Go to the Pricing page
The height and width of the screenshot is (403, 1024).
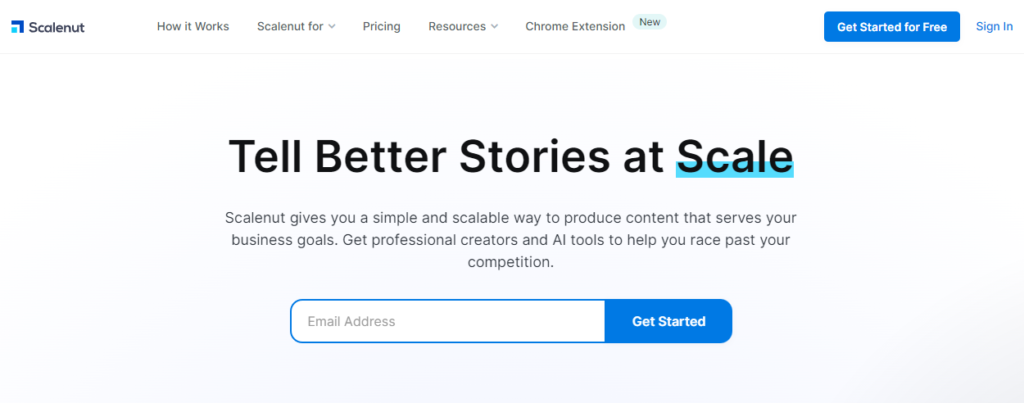(x=382, y=26)
